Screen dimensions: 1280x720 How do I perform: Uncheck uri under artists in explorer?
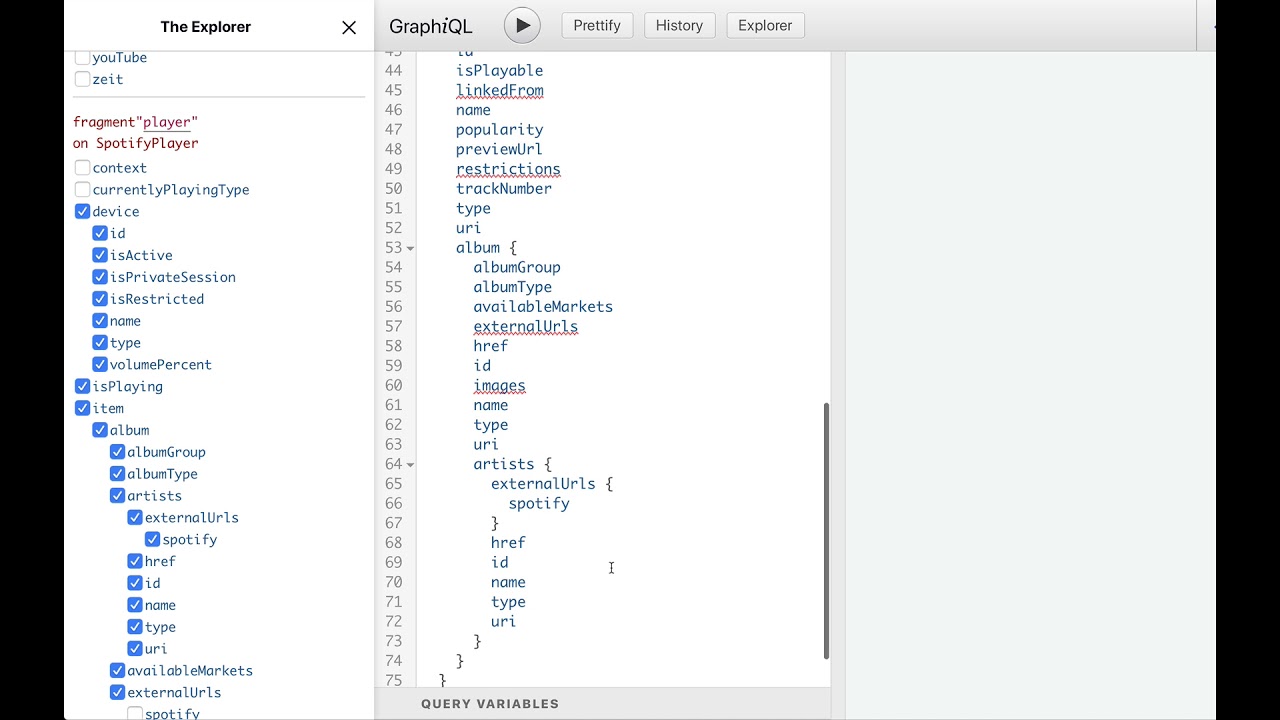135,649
